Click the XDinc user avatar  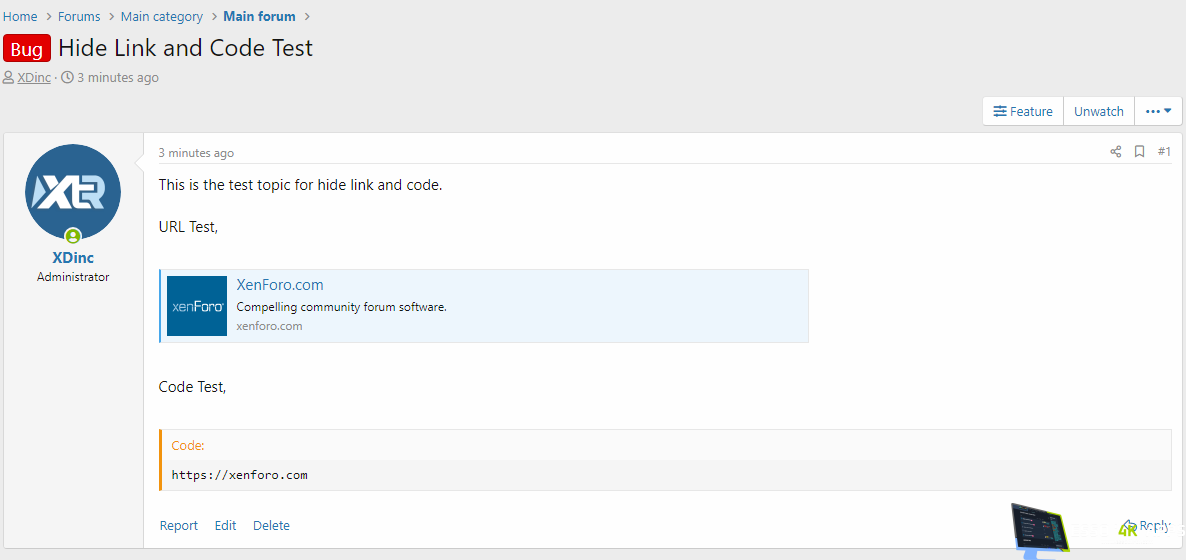point(73,192)
